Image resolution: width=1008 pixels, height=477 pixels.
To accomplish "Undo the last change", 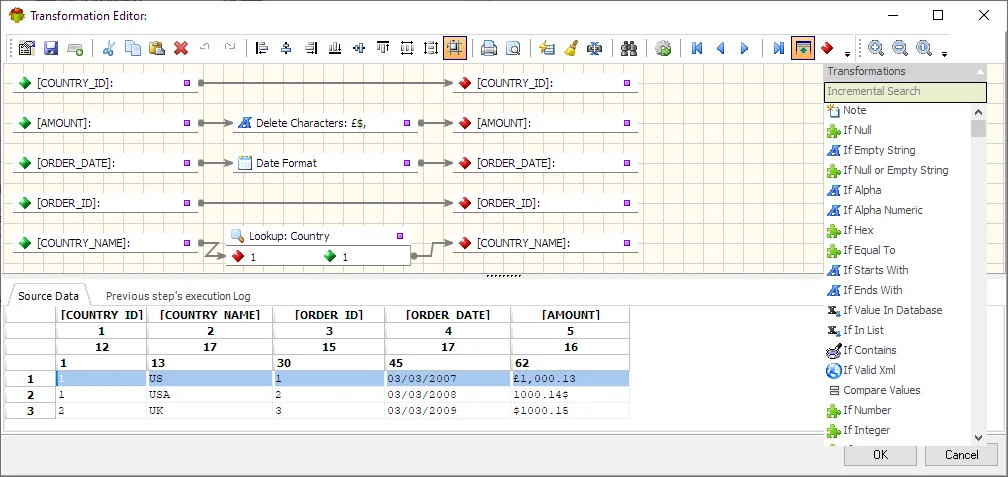I will pyautogui.click(x=205, y=47).
